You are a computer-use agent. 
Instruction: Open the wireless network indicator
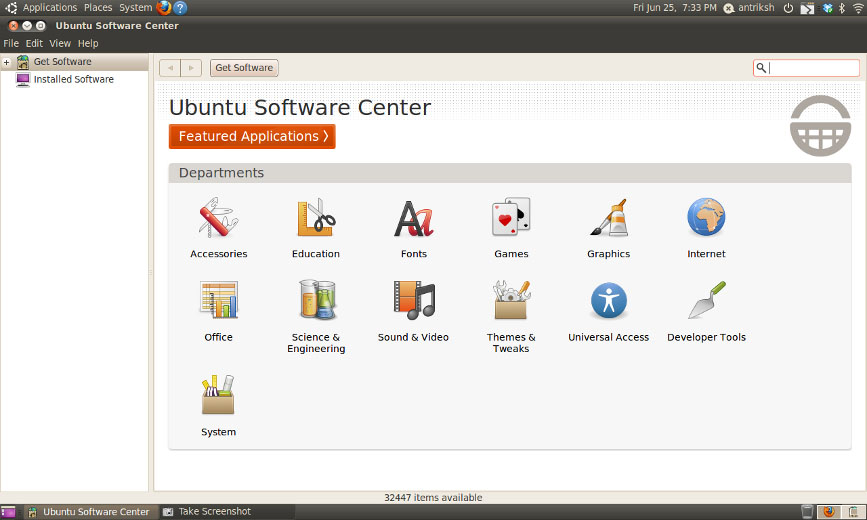(x=858, y=8)
